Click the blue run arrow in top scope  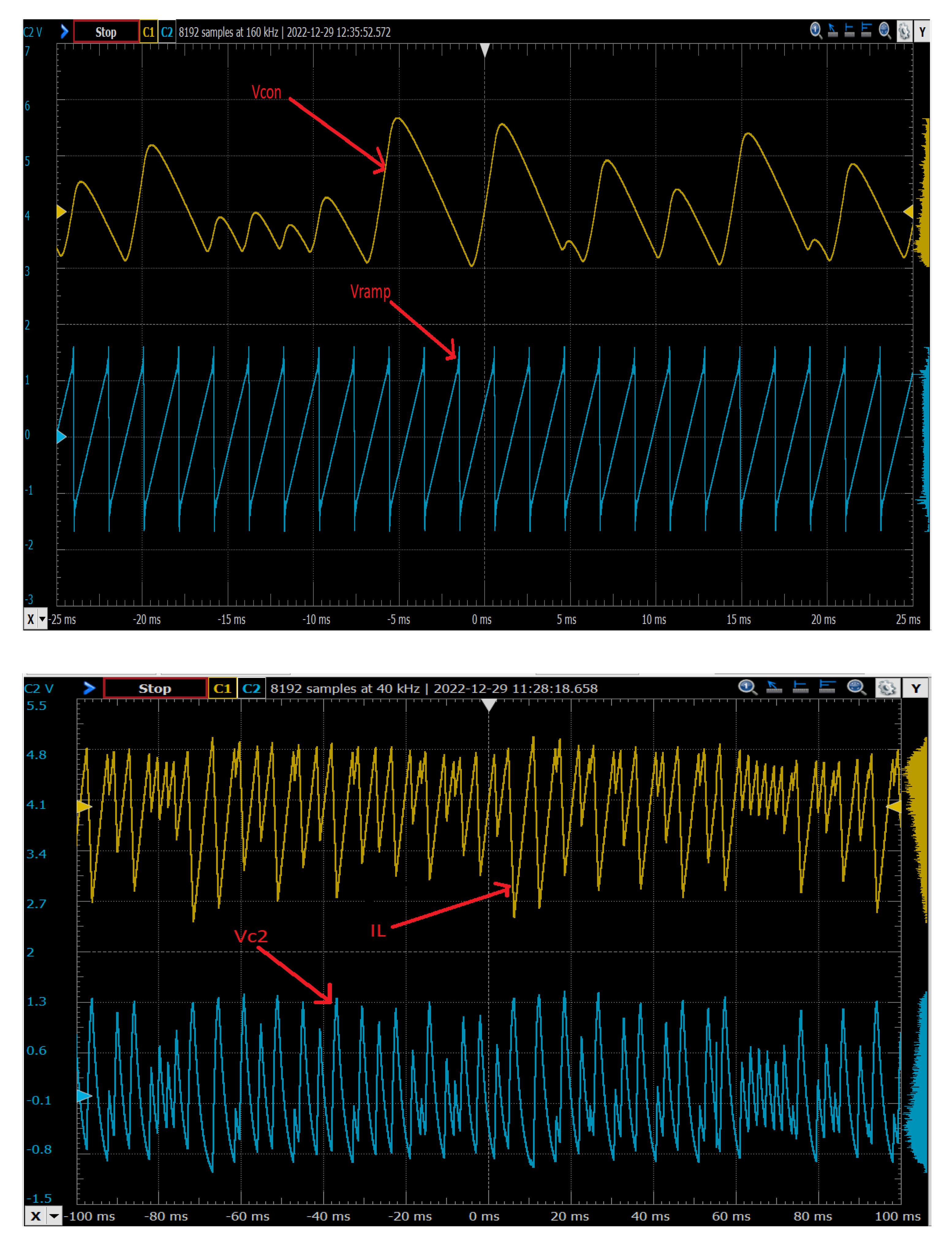point(64,31)
